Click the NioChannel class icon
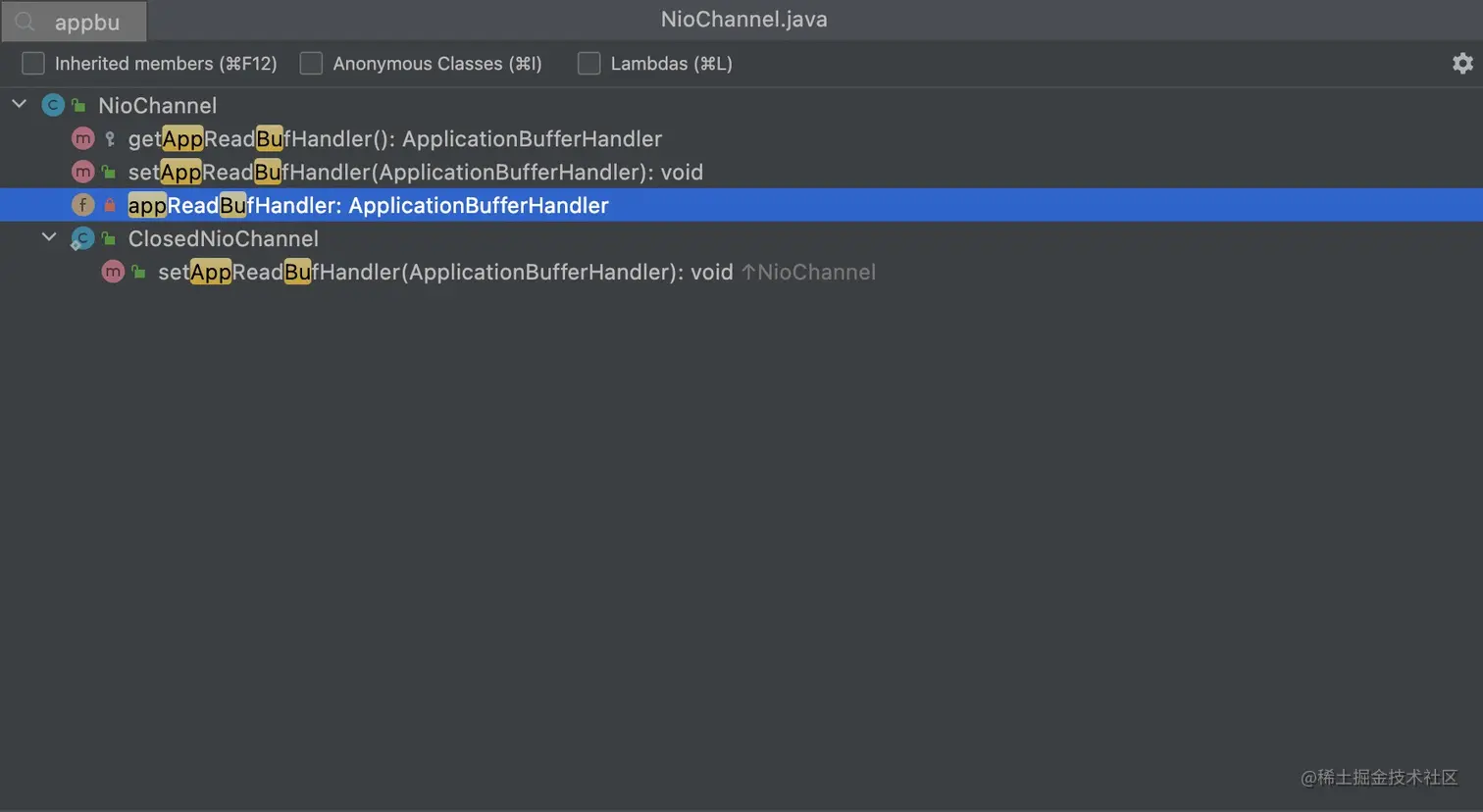Screen dimensions: 1483x812 point(53,105)
